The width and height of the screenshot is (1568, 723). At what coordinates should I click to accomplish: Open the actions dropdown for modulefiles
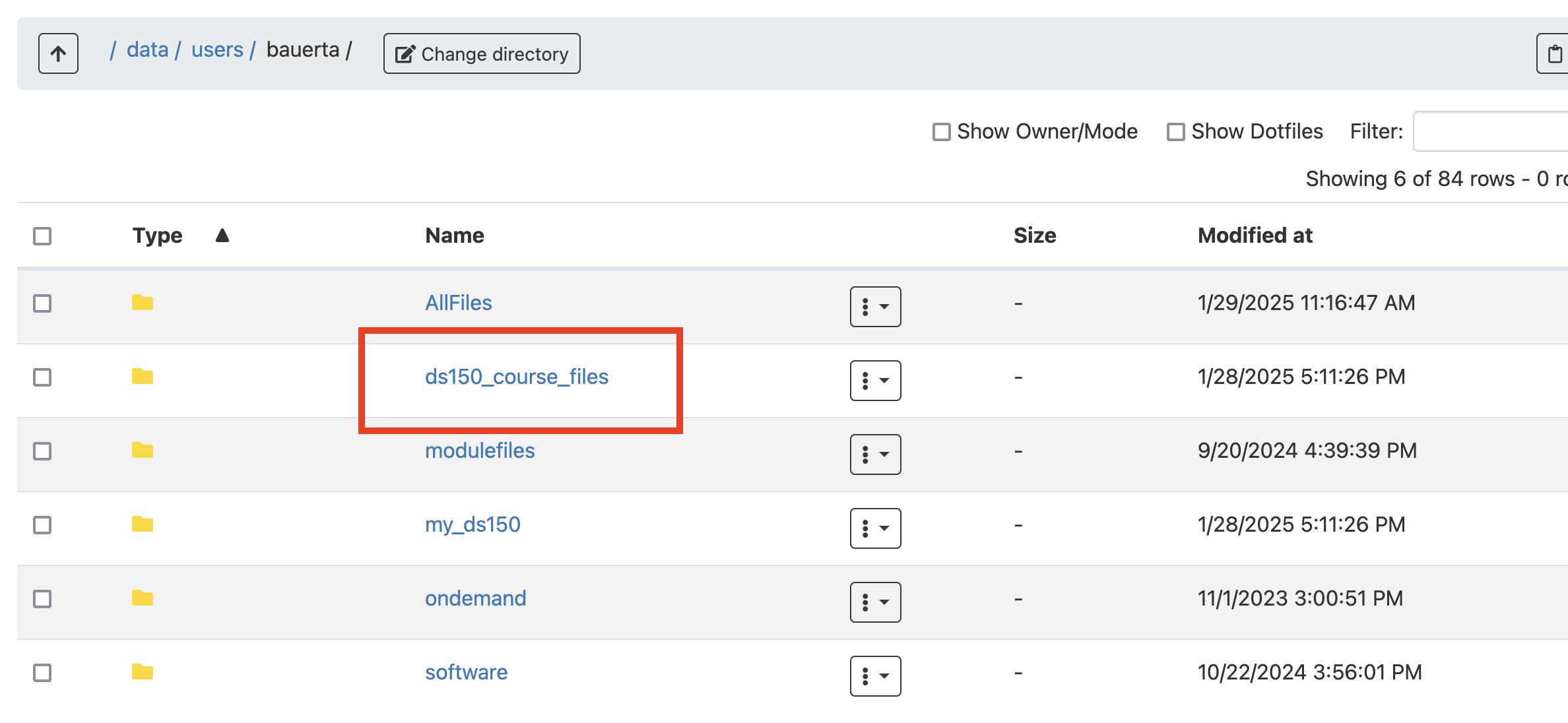click(x=875, y=455)
